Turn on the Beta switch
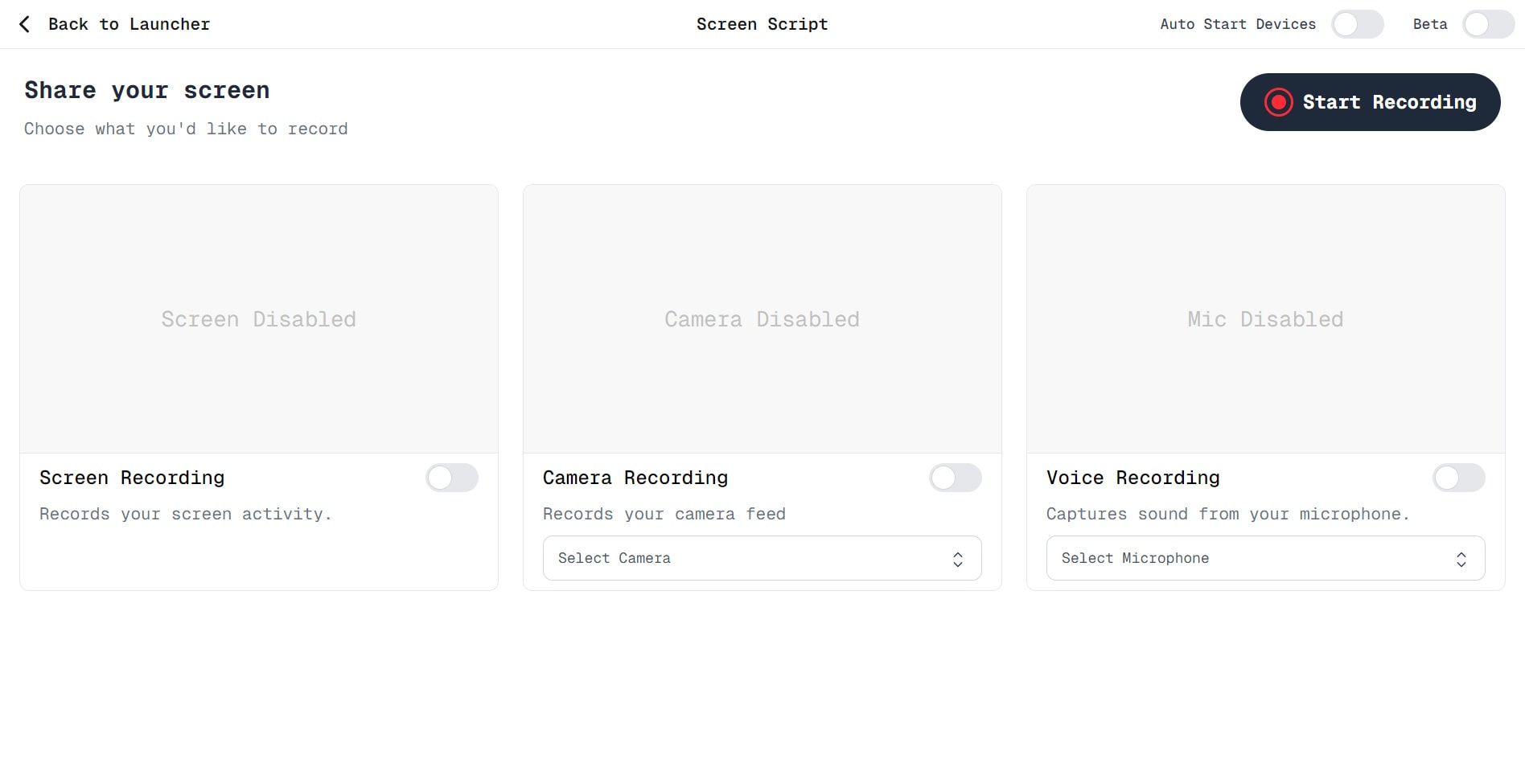Viewport: 1525px width, 784px height. click(1487, 24)
